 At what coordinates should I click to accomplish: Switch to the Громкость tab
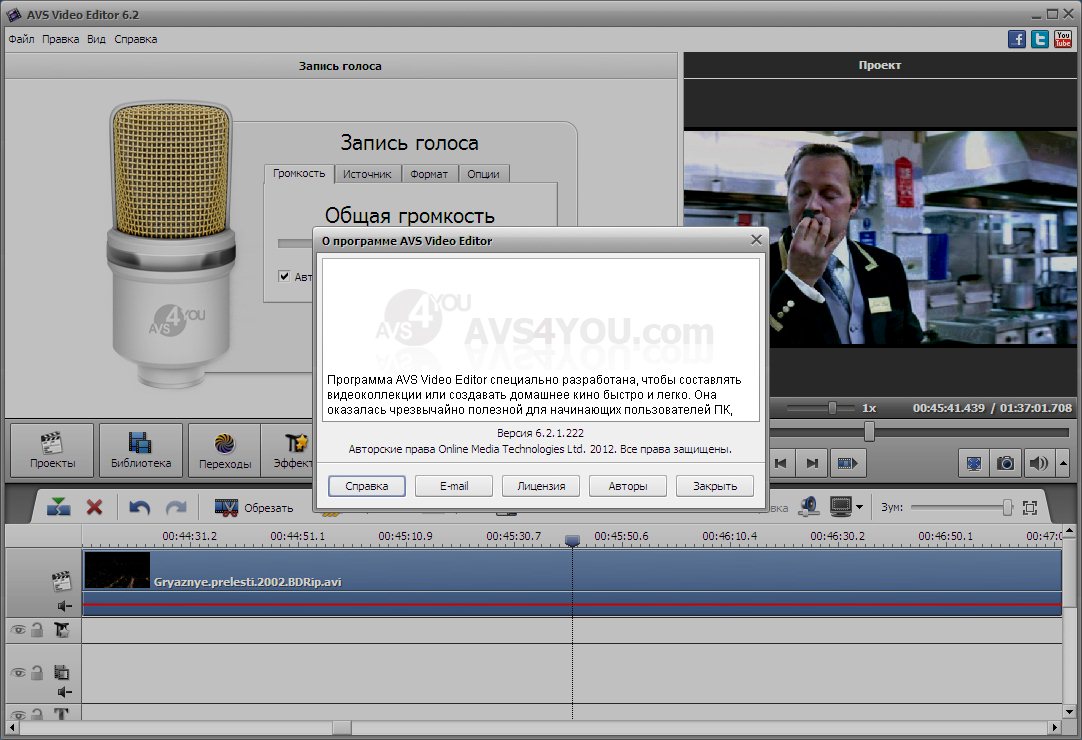(299, 173)
